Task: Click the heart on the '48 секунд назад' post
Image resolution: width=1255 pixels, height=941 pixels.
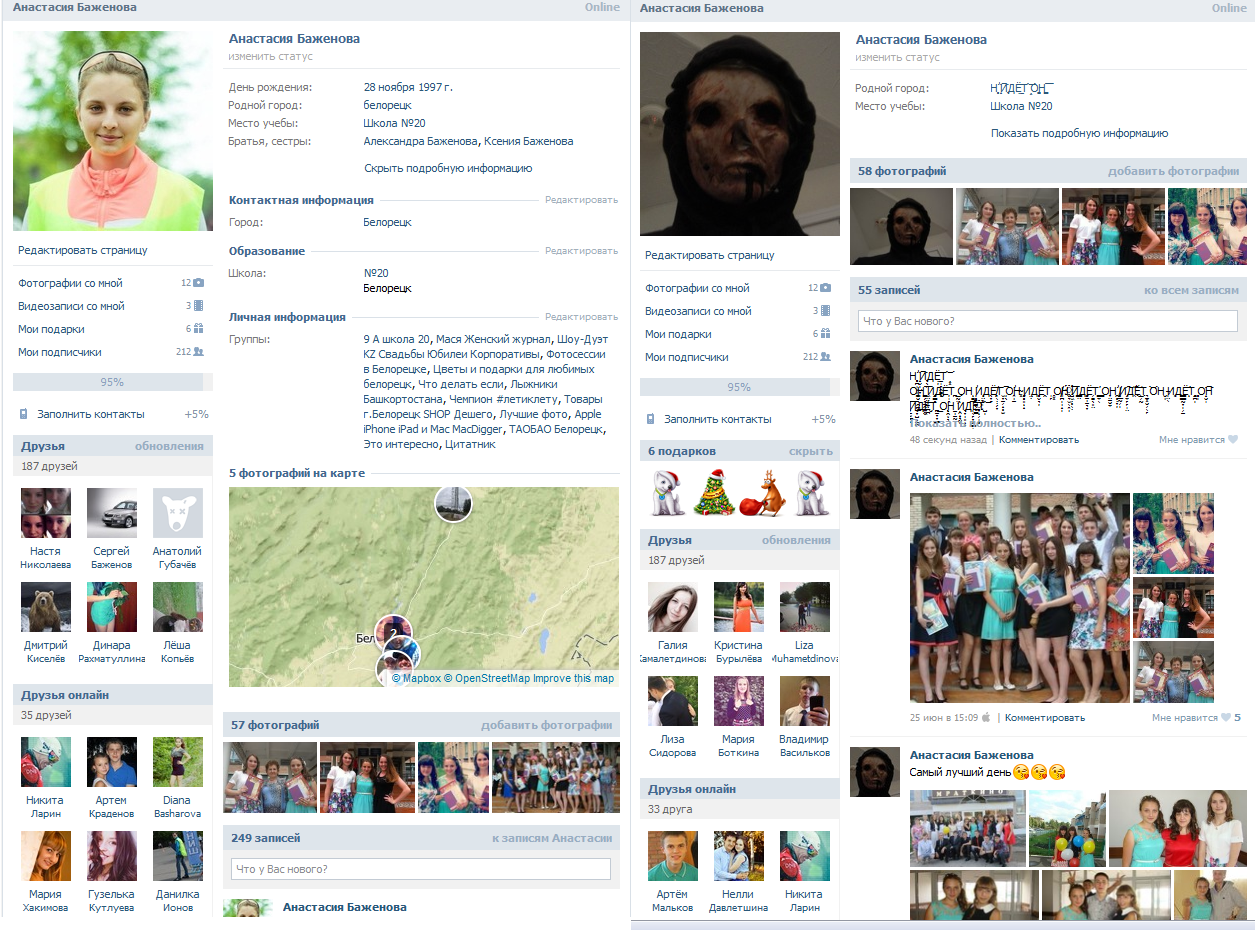Action: tap(1232, 439)
